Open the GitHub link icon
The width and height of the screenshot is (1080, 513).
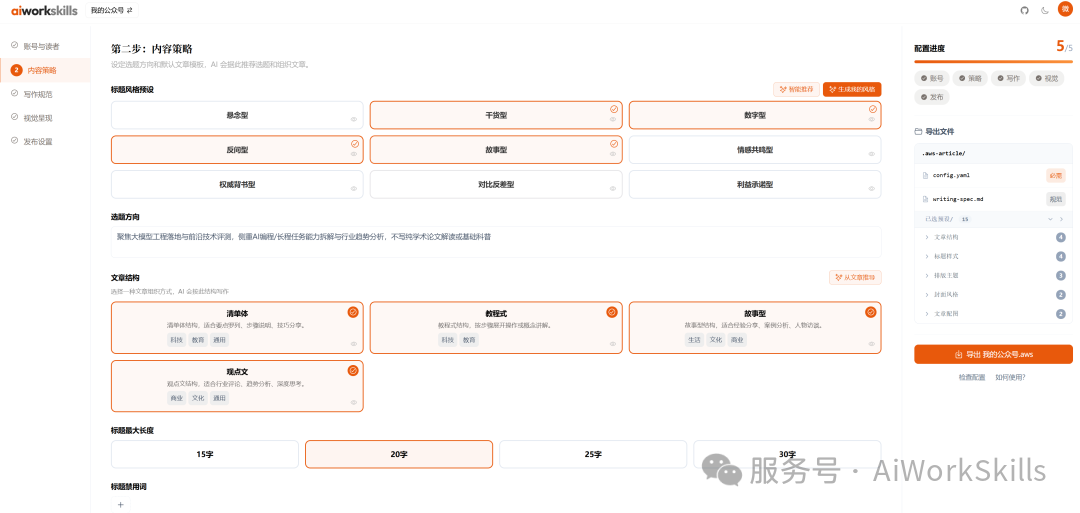(1024, 10)
